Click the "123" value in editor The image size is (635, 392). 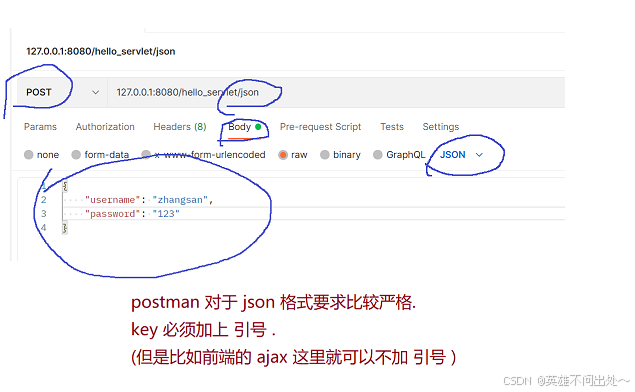[x=166, y=214]
